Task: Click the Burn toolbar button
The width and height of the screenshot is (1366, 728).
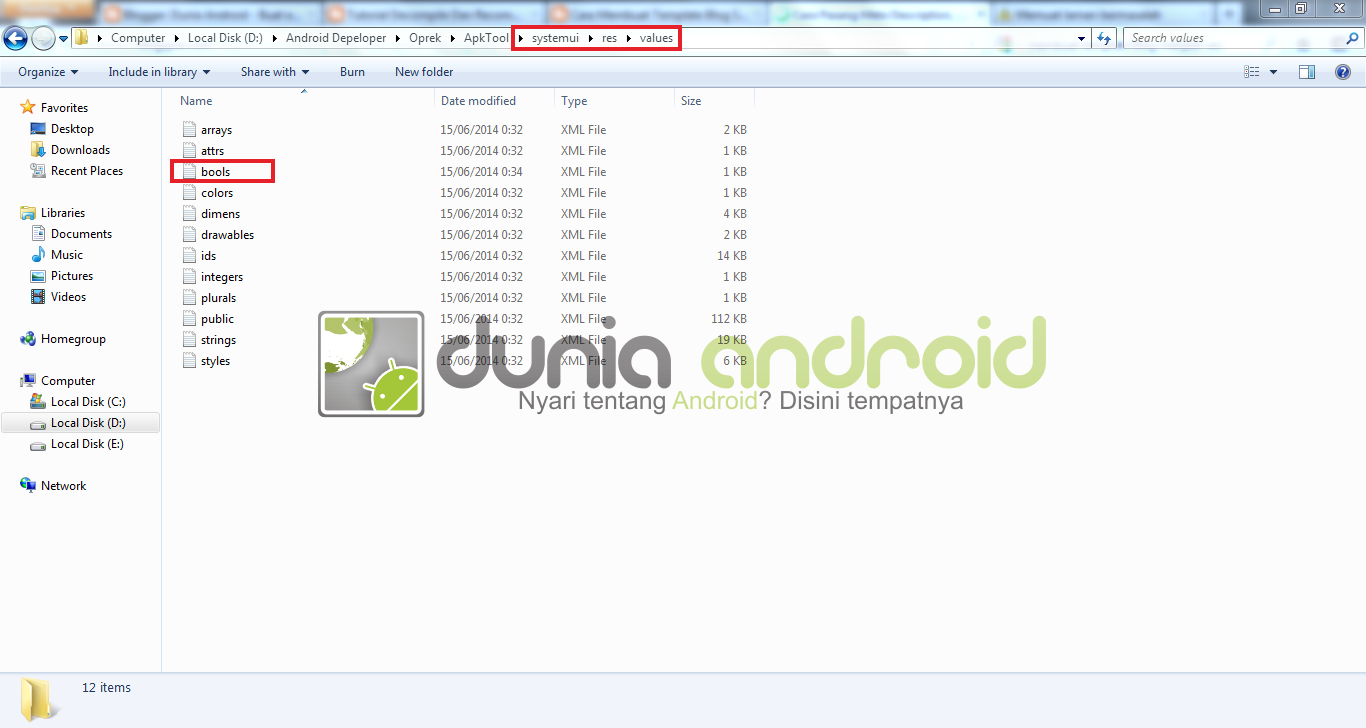Action: (x=351, y=71)
